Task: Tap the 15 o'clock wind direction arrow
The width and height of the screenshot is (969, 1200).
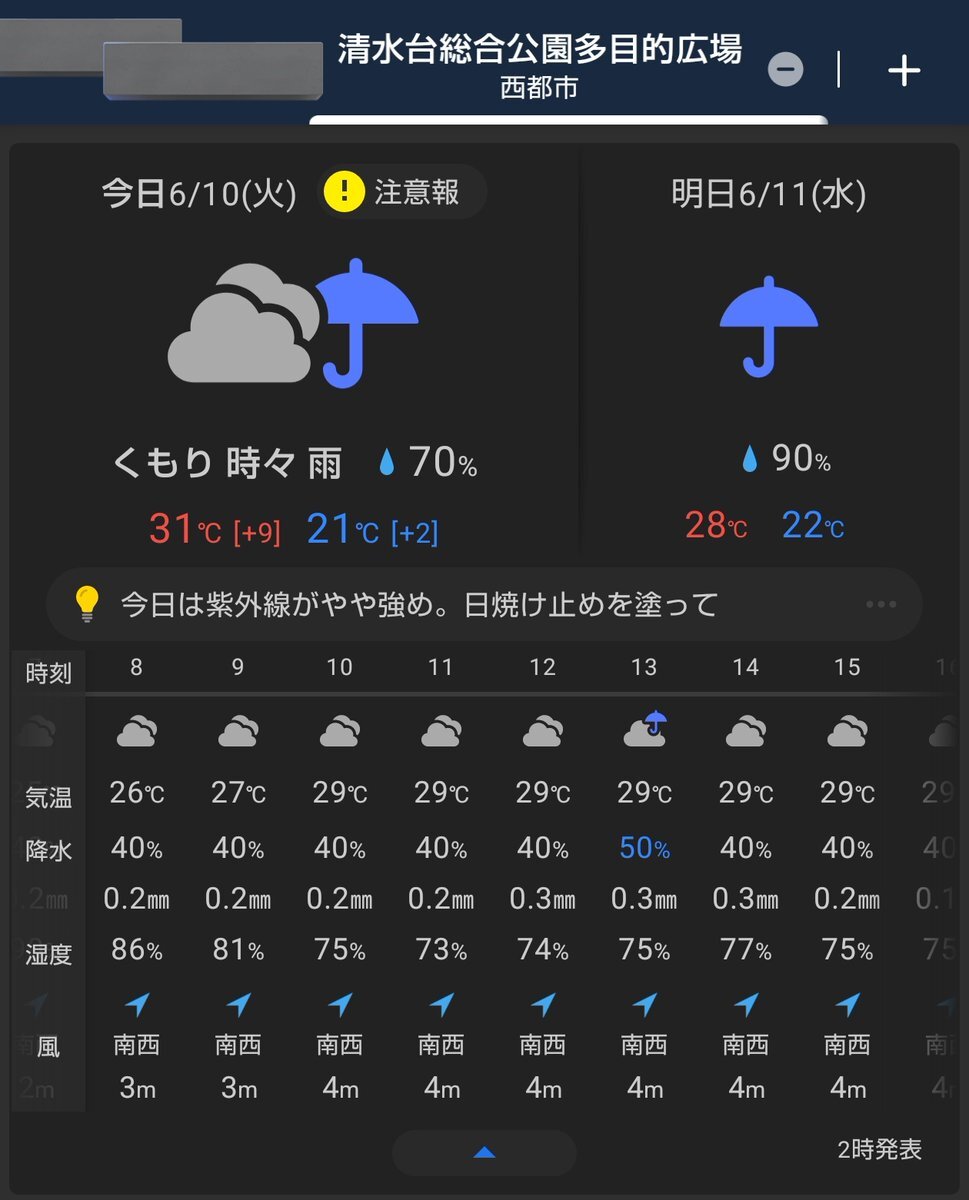Action: (848, 1004)
